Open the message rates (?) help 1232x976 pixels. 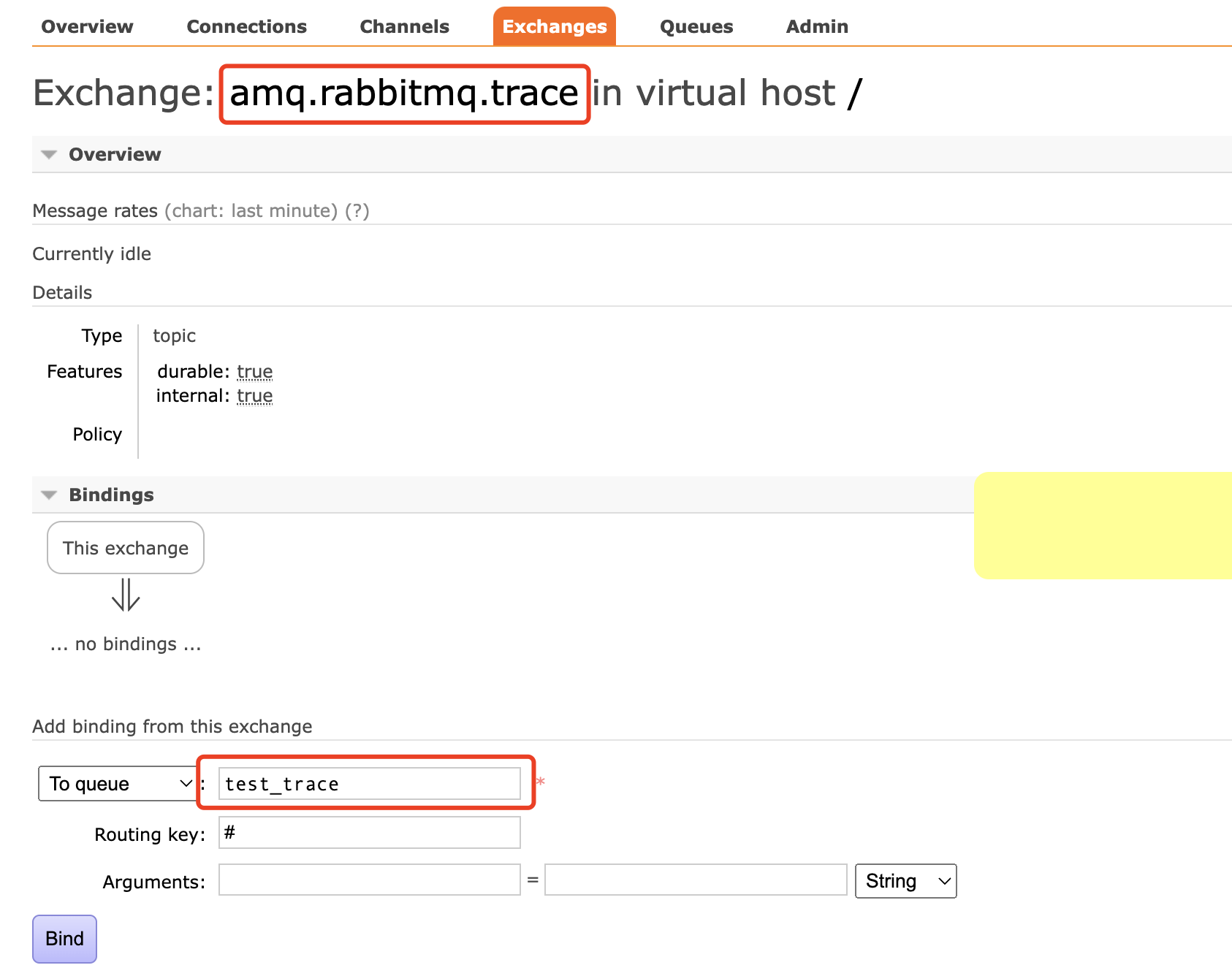[x=357, y=211]
